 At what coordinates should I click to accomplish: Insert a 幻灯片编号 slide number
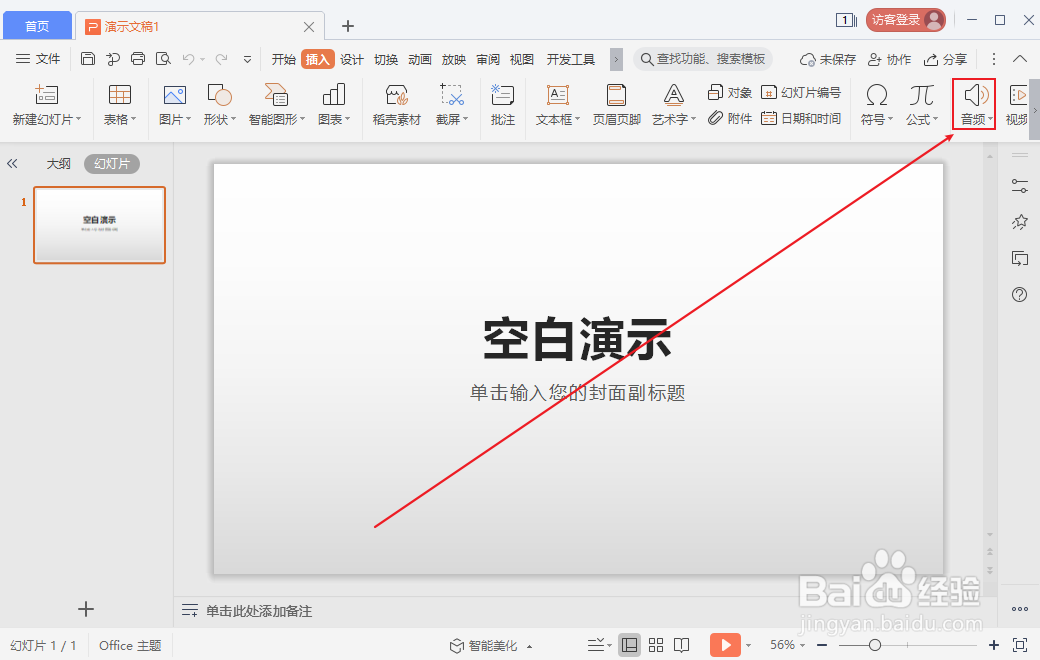(x=801, y=91)
